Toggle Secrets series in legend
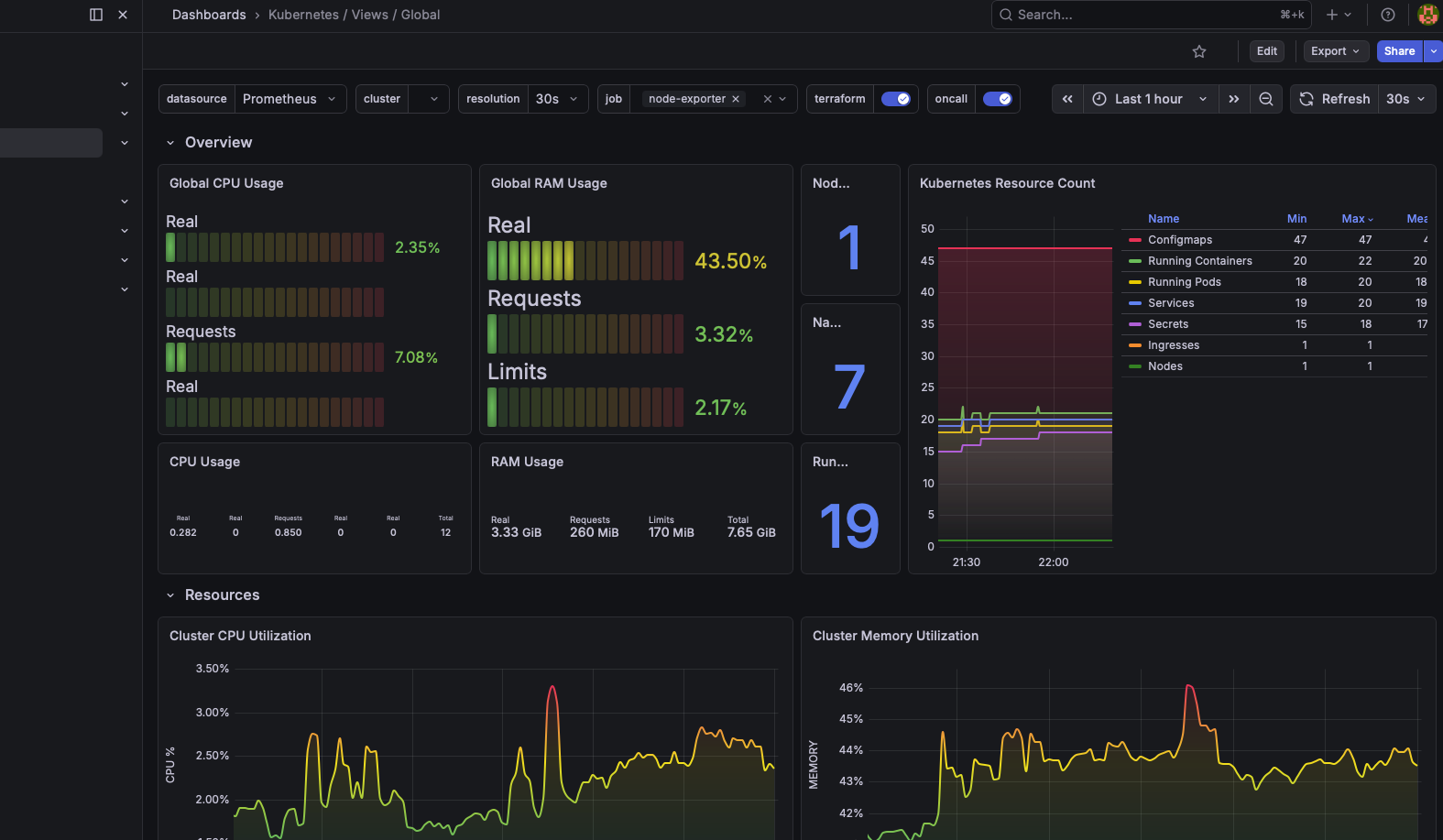This screenshot has width=1443, height=840. (1168, 324)
